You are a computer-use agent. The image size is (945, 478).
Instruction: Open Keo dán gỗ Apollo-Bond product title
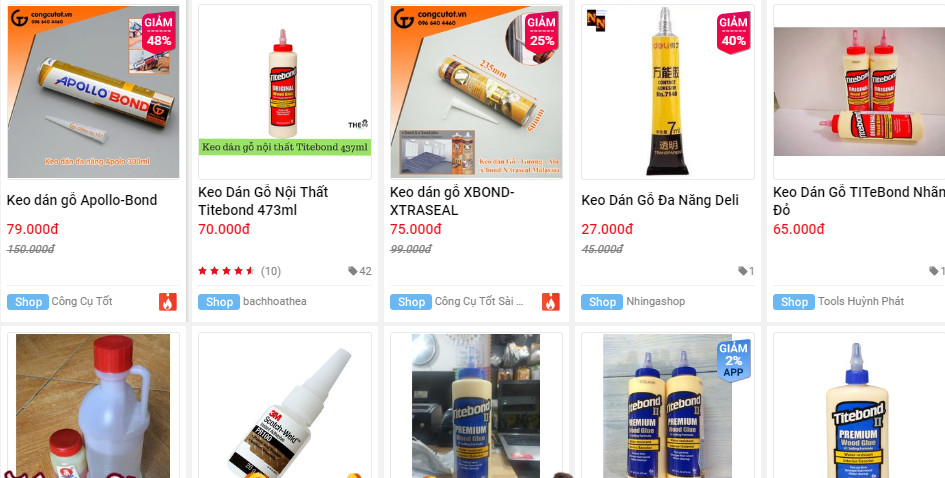click(82, 200)
